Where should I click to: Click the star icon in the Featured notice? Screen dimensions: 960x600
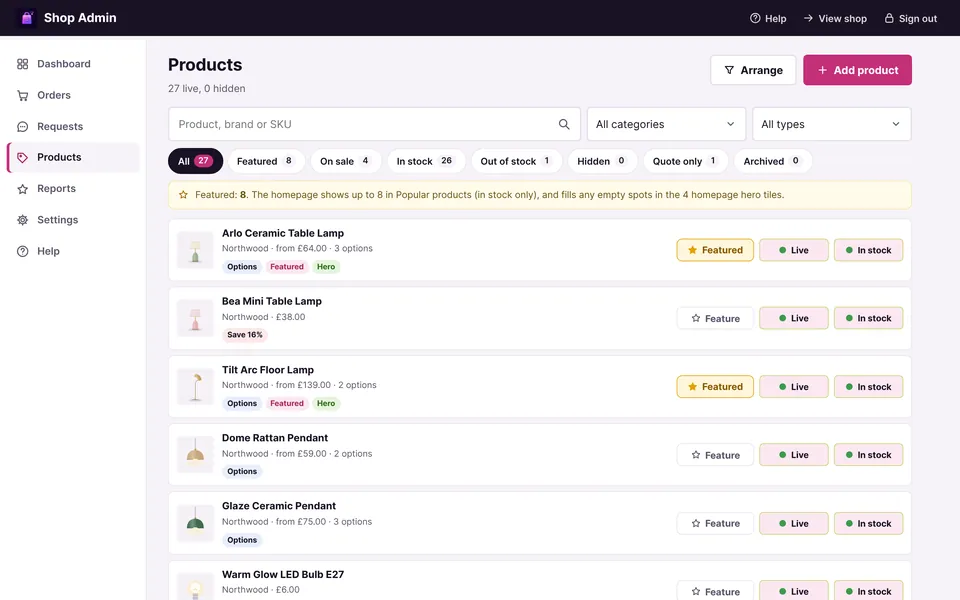tap(183, 195)
